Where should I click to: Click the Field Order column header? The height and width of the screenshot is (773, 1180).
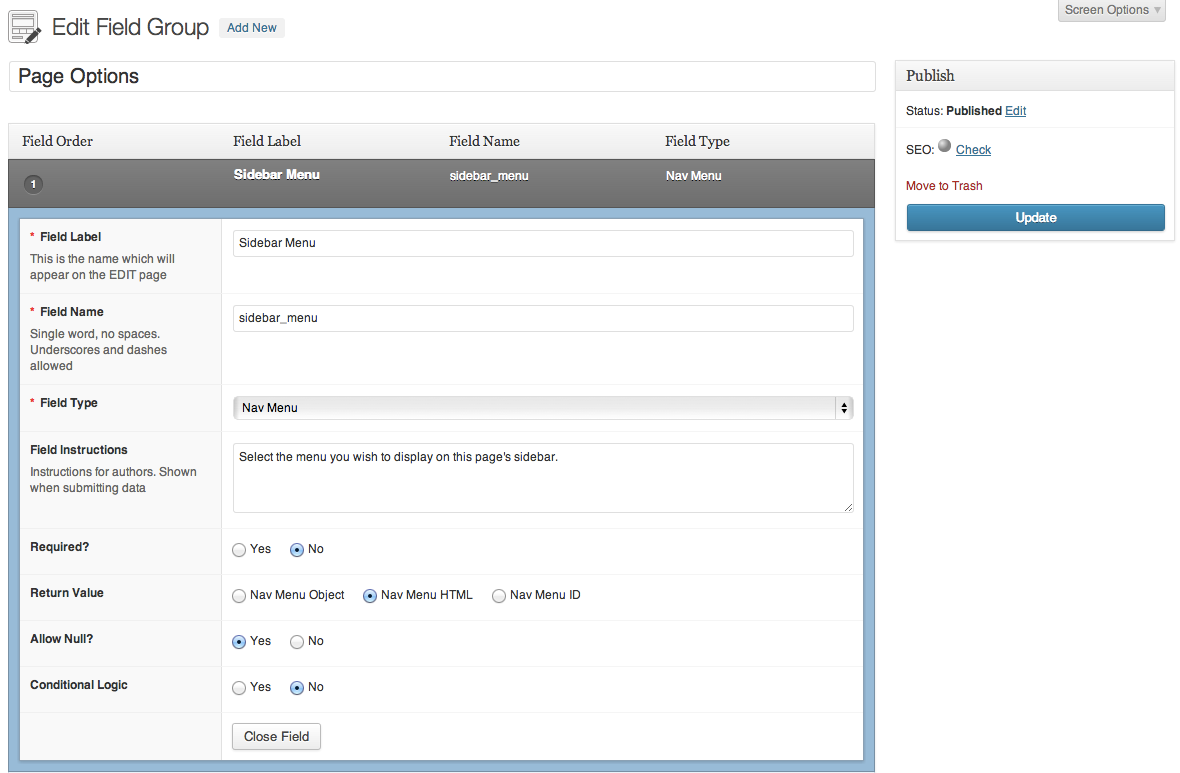(57, 142)
